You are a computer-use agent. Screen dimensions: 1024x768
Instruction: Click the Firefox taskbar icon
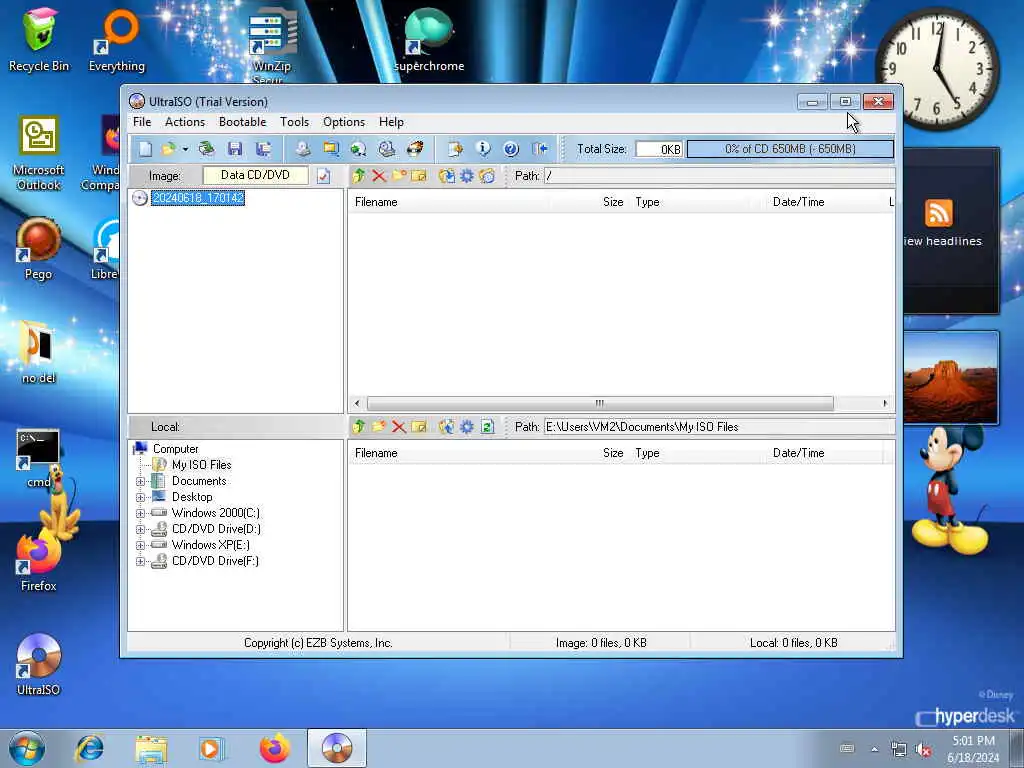tap(274, 748)
